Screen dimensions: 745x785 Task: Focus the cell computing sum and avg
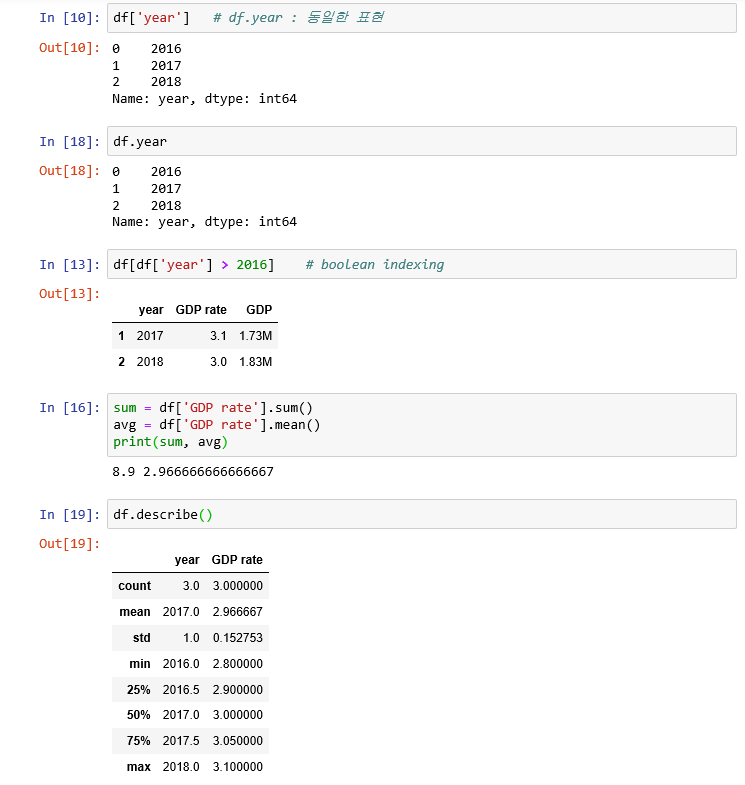[422, 425]
